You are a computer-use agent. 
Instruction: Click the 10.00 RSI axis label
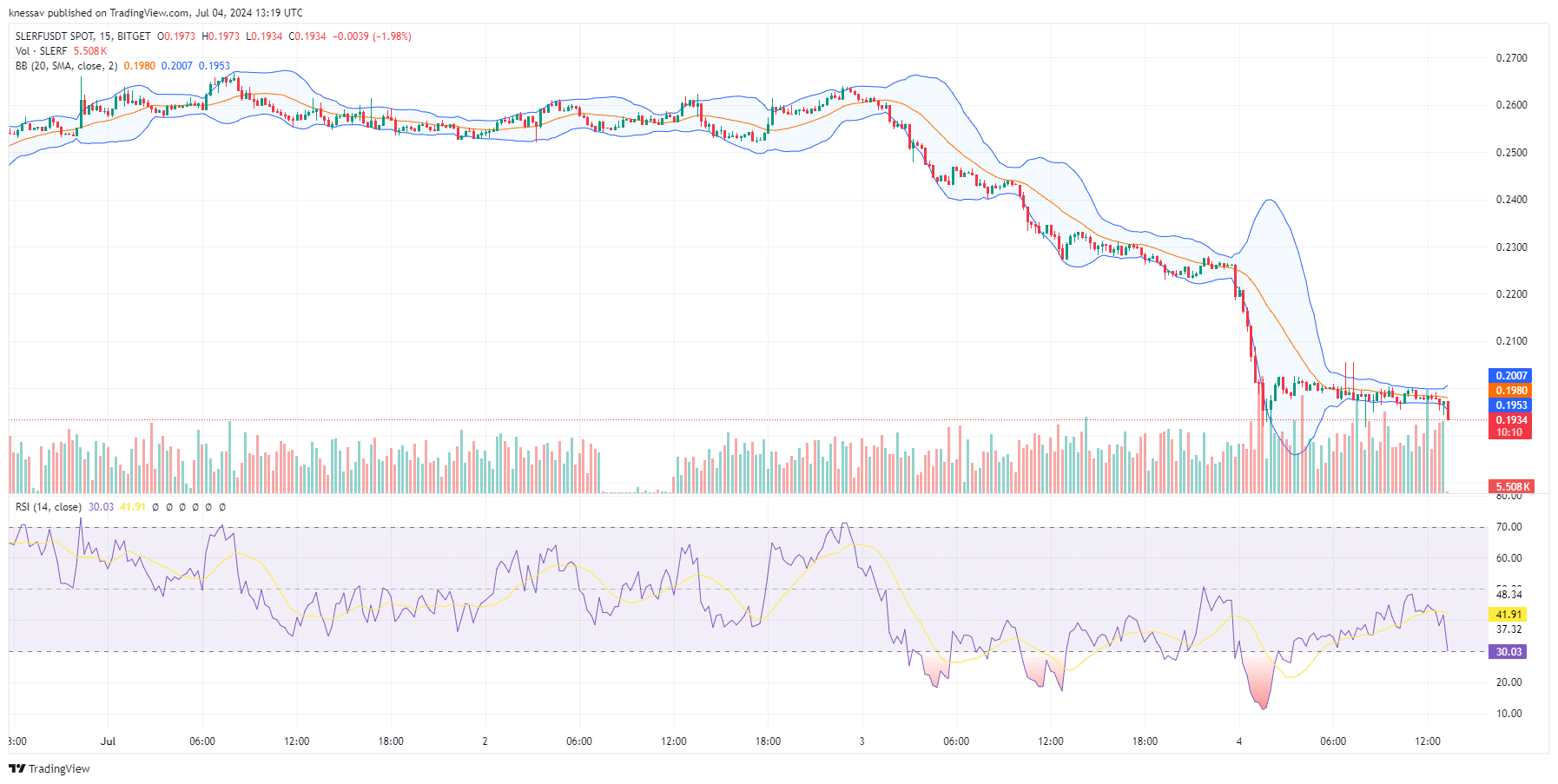coord(1508,714)
